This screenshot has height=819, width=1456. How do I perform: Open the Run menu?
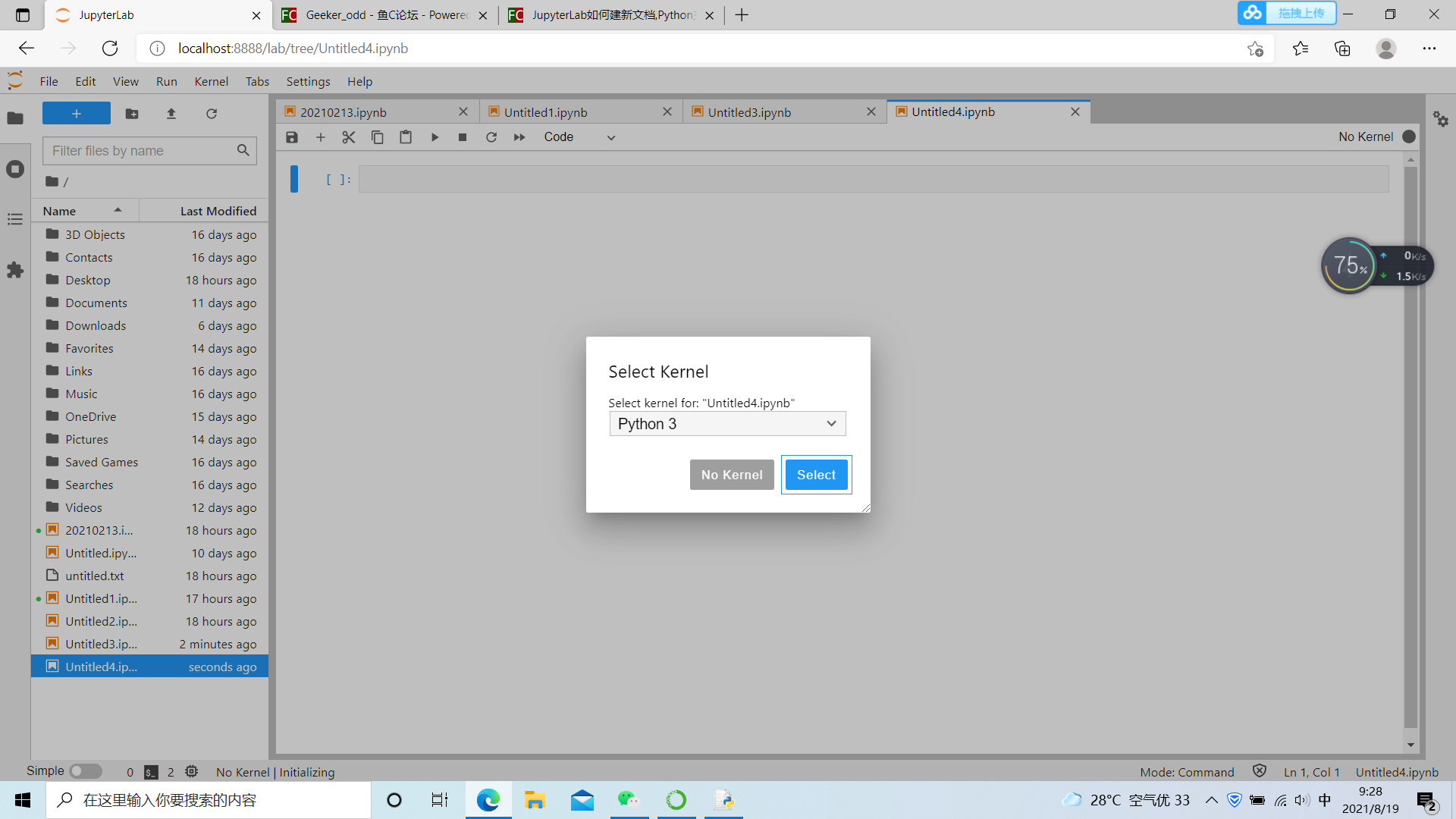pos(167,81)
